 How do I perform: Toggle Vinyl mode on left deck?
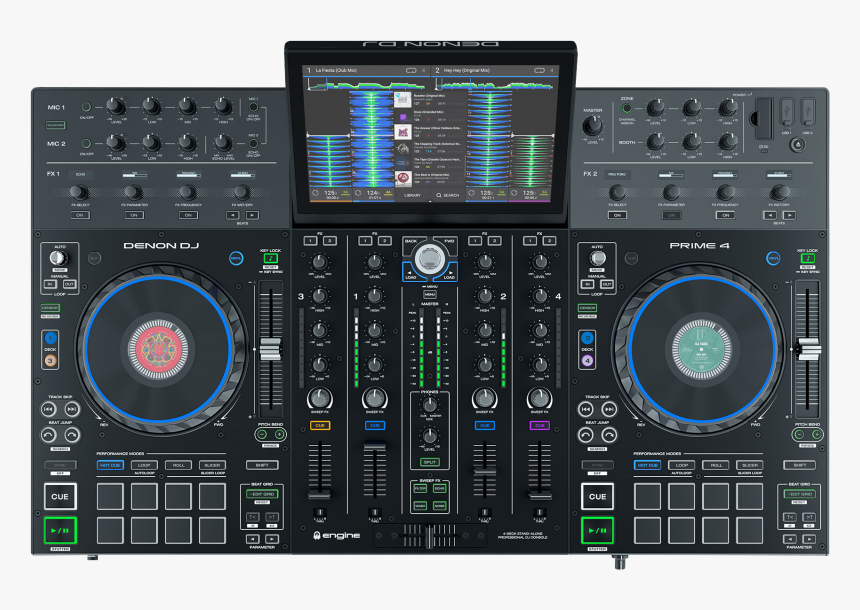[236, 258]
